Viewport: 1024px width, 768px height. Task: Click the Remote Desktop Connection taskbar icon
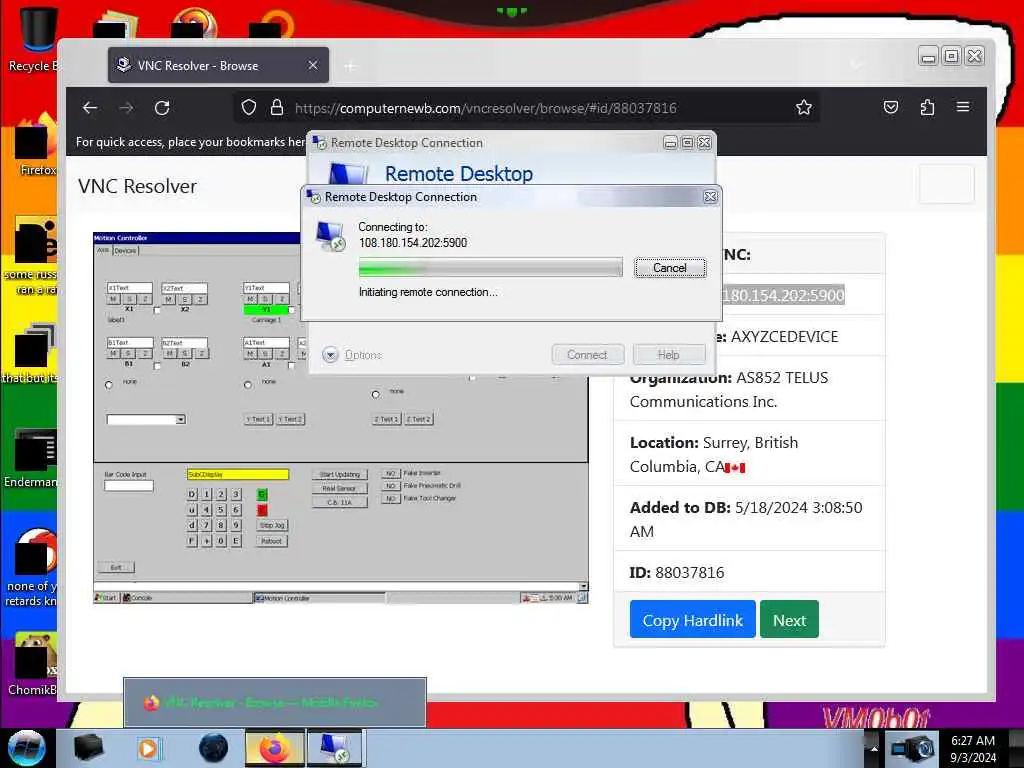(334, 748)
